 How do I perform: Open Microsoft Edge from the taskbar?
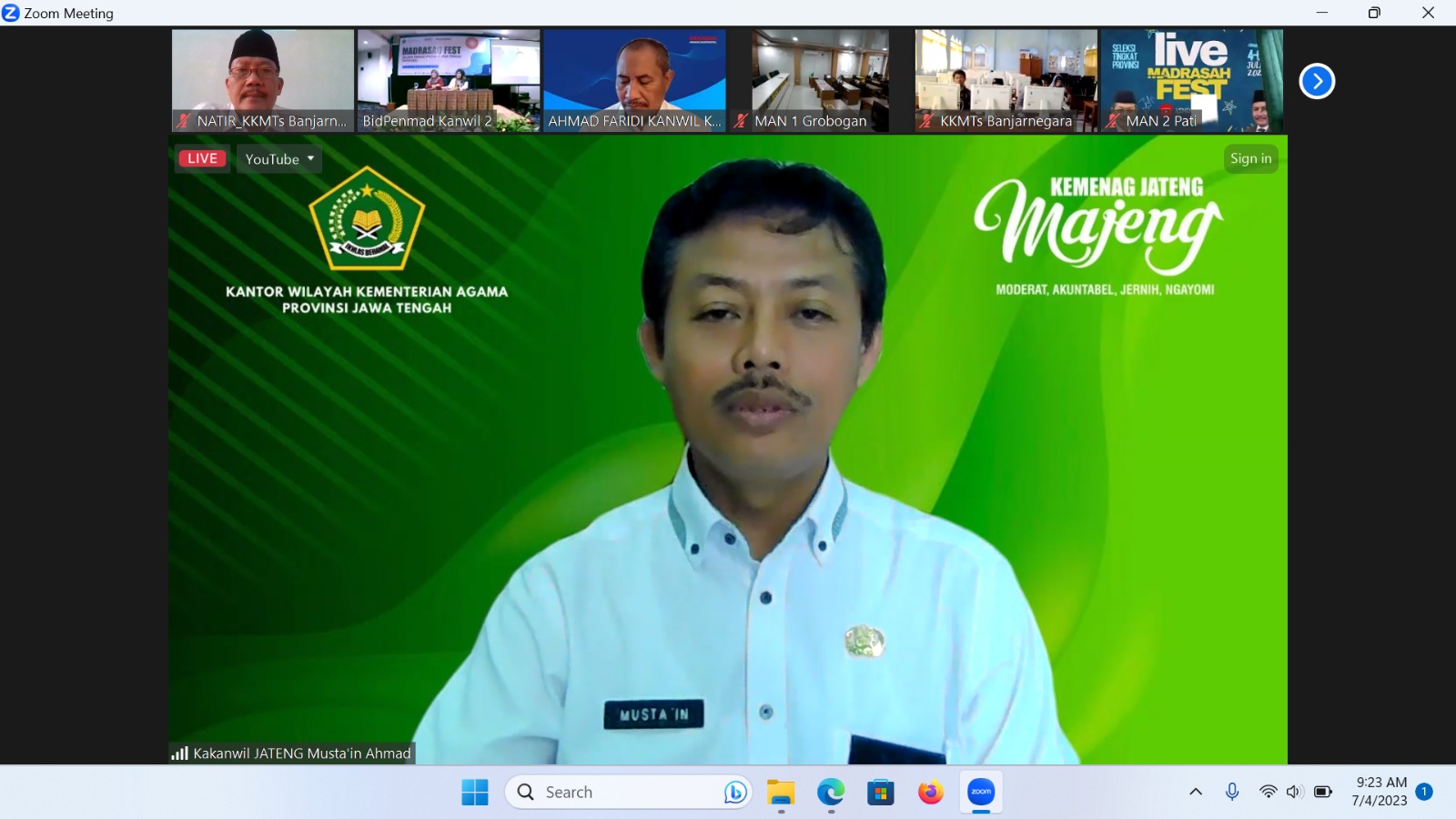tap(831, 792)
